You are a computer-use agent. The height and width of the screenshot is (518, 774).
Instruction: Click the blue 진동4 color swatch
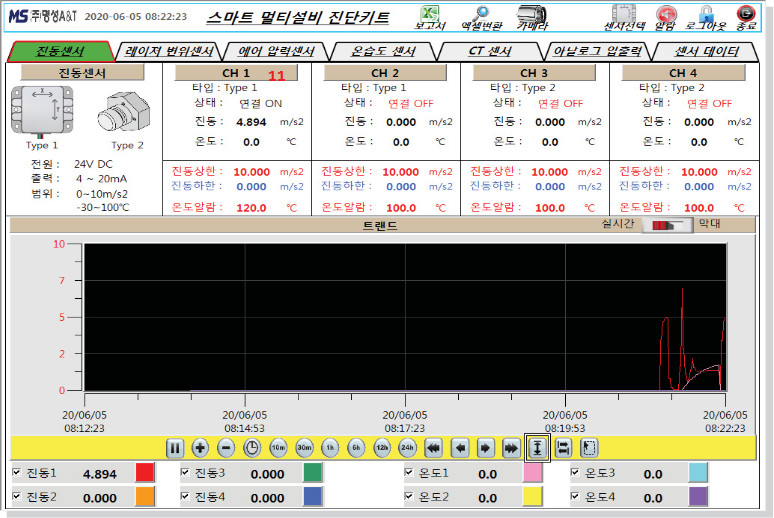click(313, 496)
